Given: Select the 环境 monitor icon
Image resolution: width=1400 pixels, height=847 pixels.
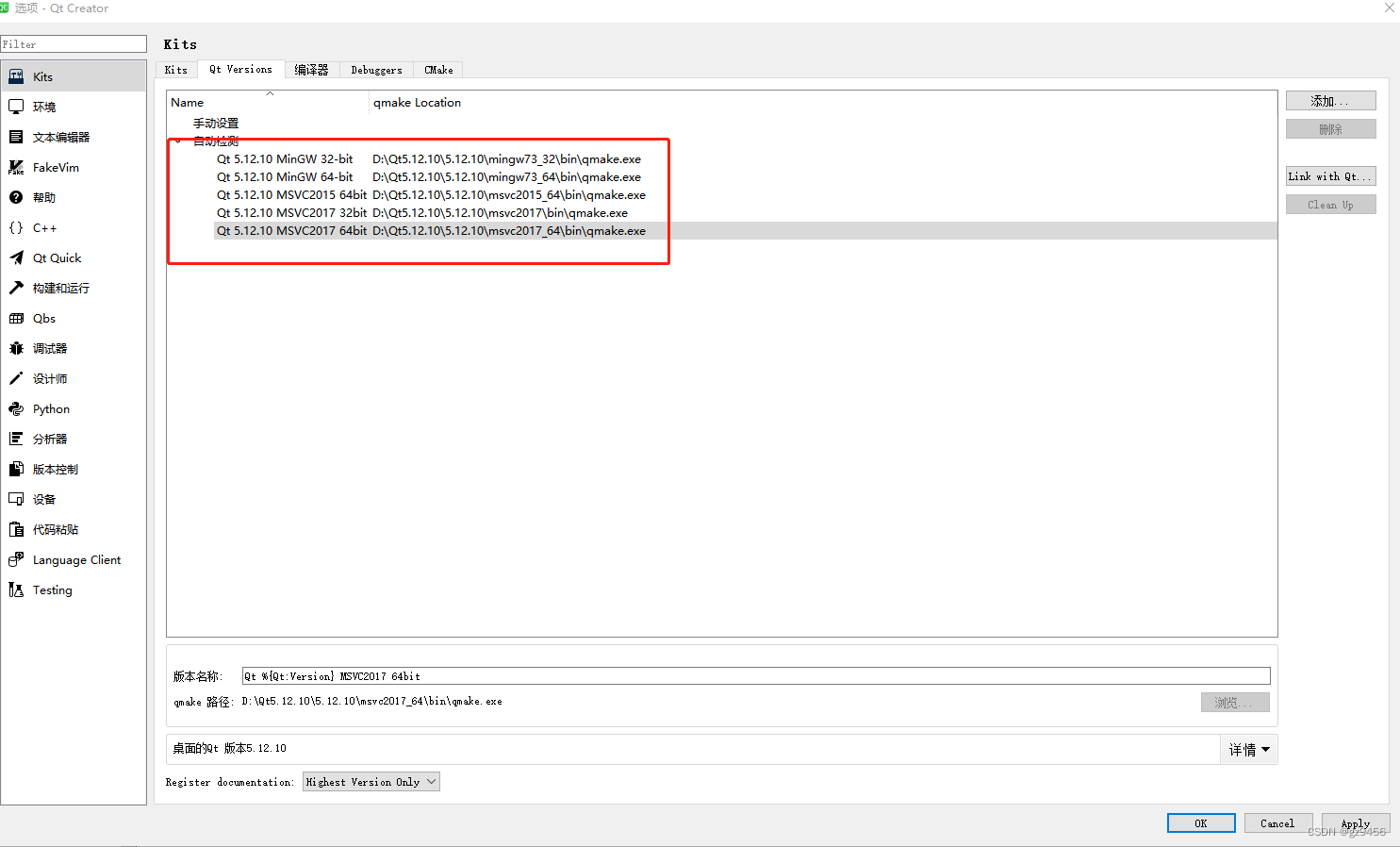Looking at the screenshot, I should (16, 107).
